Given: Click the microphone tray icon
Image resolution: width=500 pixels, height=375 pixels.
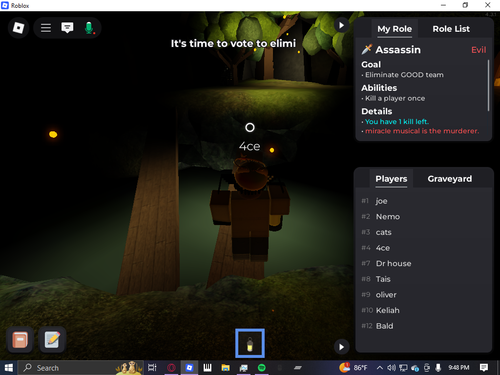Looking at the screenshot, I should click(x=438, y=368).
